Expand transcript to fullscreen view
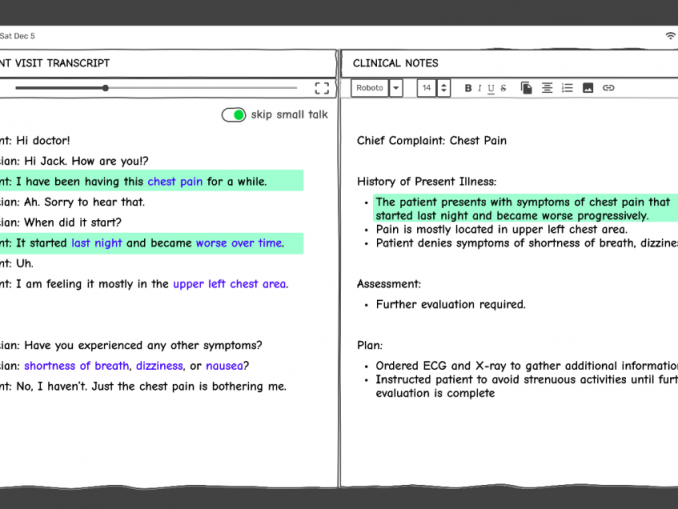Viewport: 678px width, 509px height. click(x=322, y=88)
